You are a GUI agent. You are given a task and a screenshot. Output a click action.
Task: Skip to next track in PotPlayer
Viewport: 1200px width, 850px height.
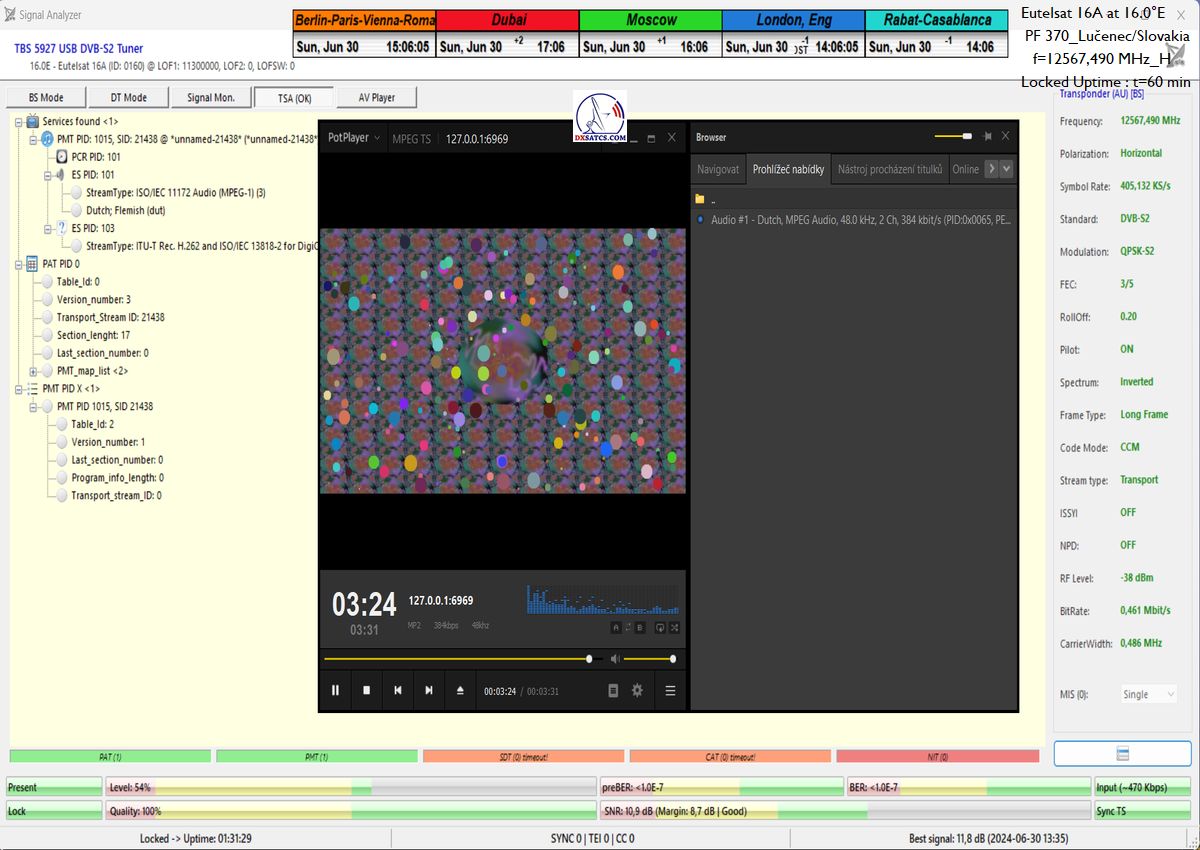coord(429,690)
